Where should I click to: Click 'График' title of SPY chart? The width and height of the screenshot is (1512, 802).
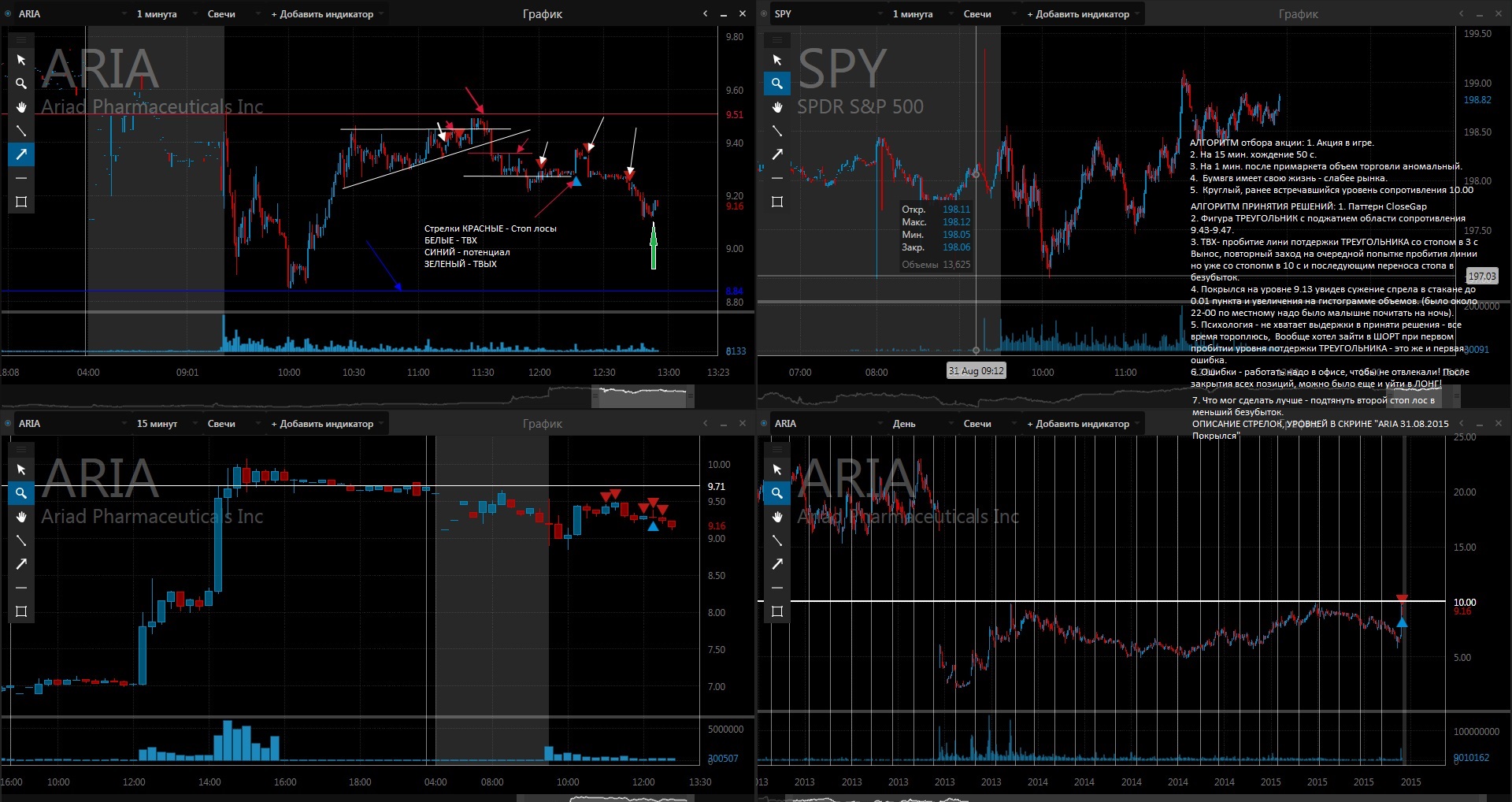(1299, 14)
